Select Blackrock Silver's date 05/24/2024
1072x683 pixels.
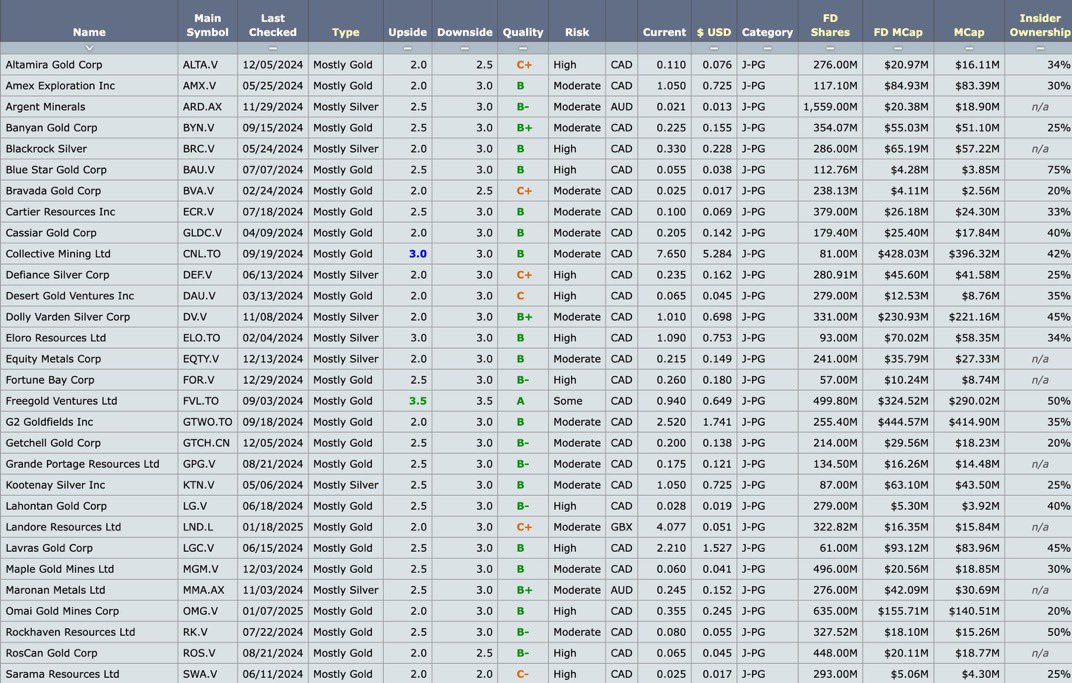pos(273,149)
